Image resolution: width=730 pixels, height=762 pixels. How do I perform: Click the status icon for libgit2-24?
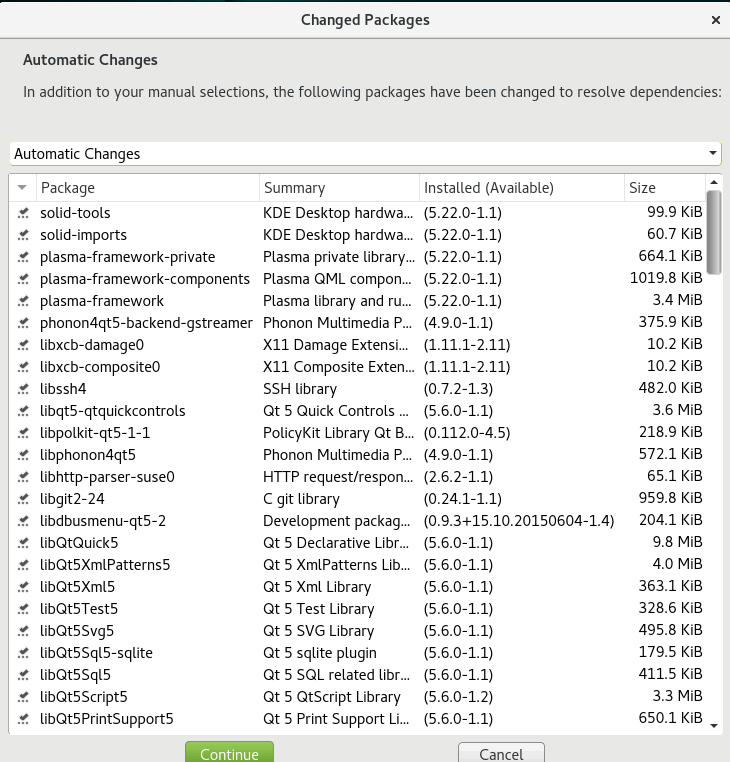(23, 499)
